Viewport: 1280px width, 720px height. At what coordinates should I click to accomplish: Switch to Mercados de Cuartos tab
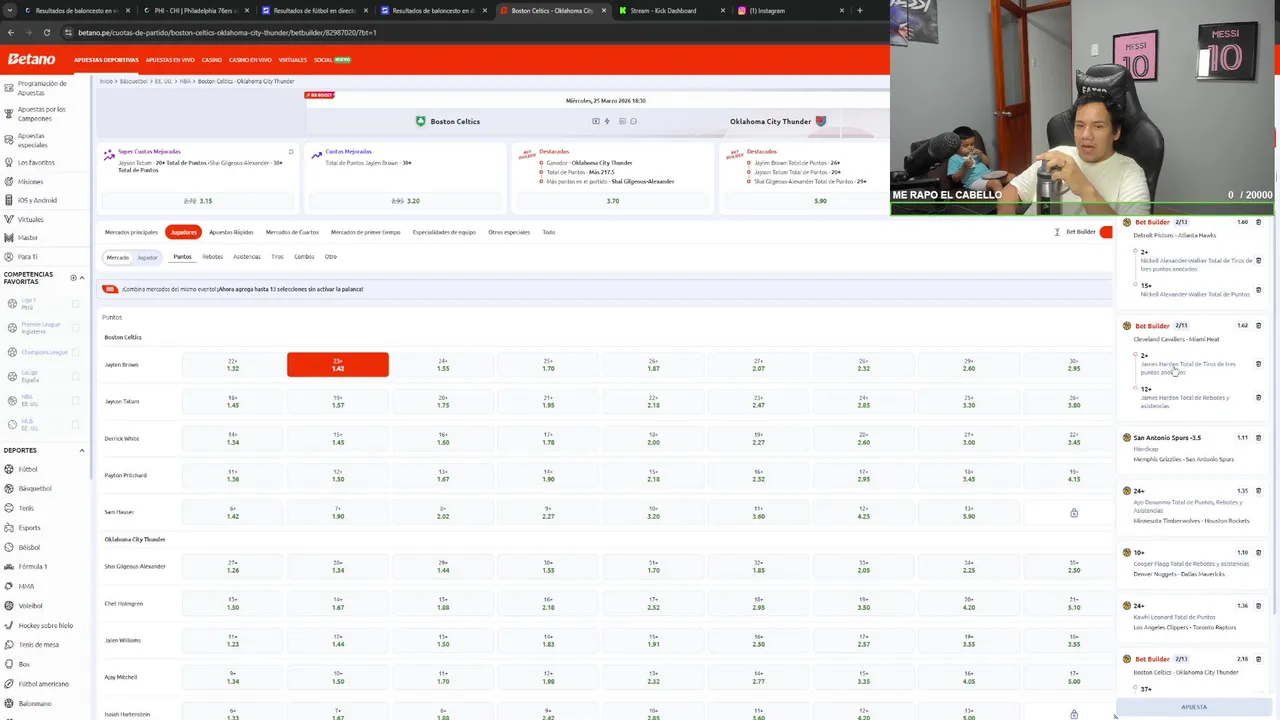tap(292, 232)
